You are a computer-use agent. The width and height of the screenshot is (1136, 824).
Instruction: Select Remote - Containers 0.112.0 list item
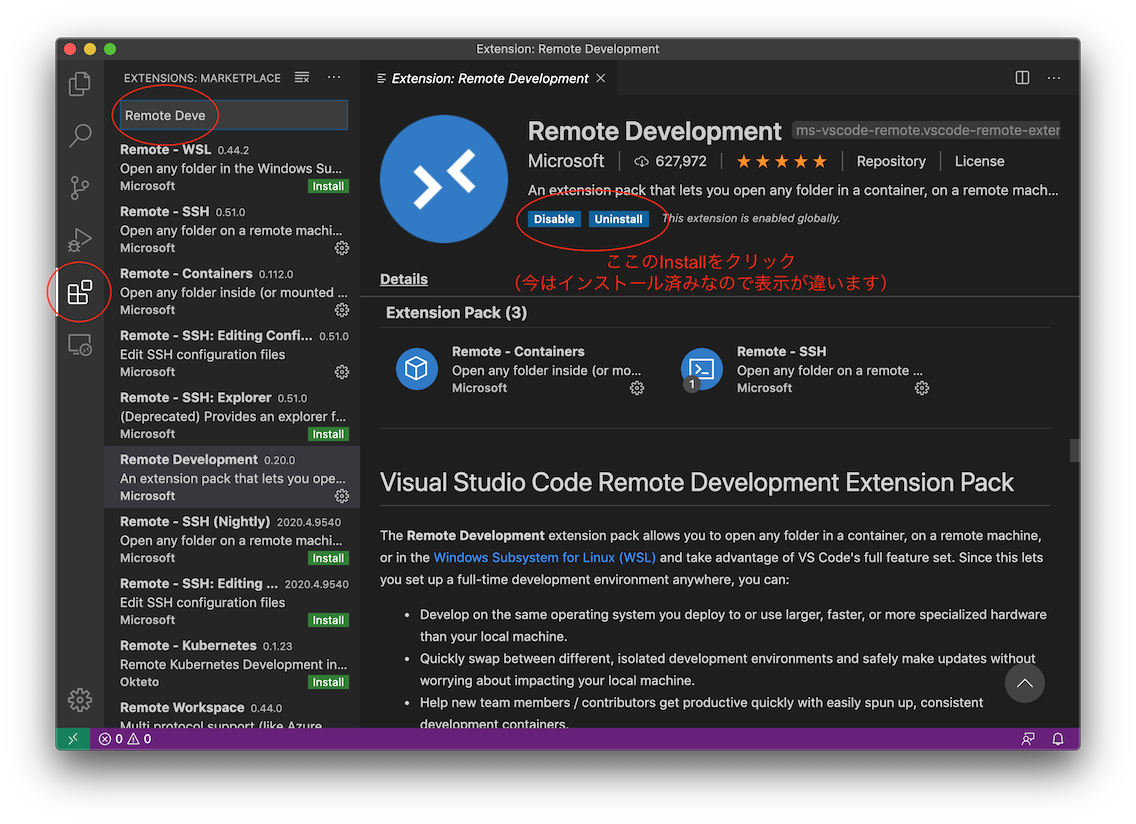click(x=233, y=291)
